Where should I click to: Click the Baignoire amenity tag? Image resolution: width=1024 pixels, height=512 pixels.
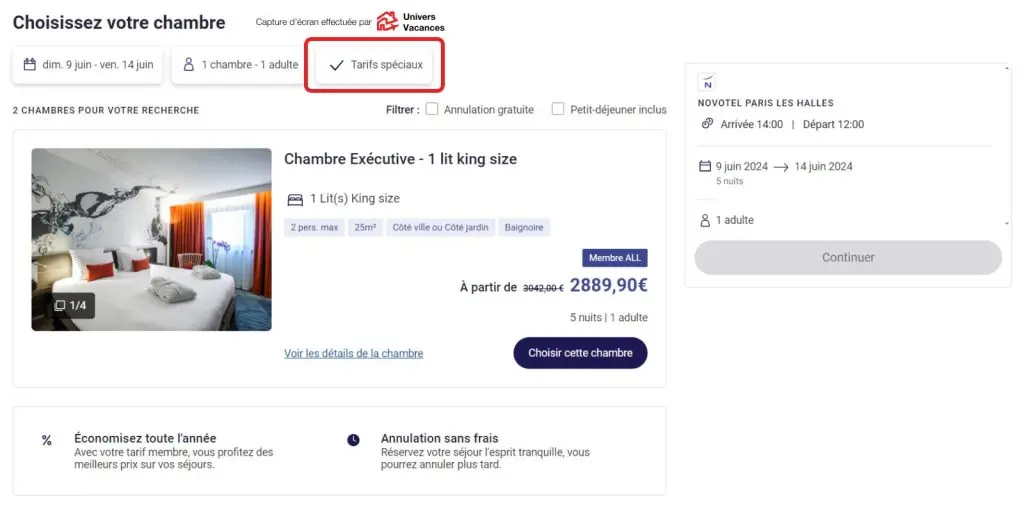click(524, 227)
